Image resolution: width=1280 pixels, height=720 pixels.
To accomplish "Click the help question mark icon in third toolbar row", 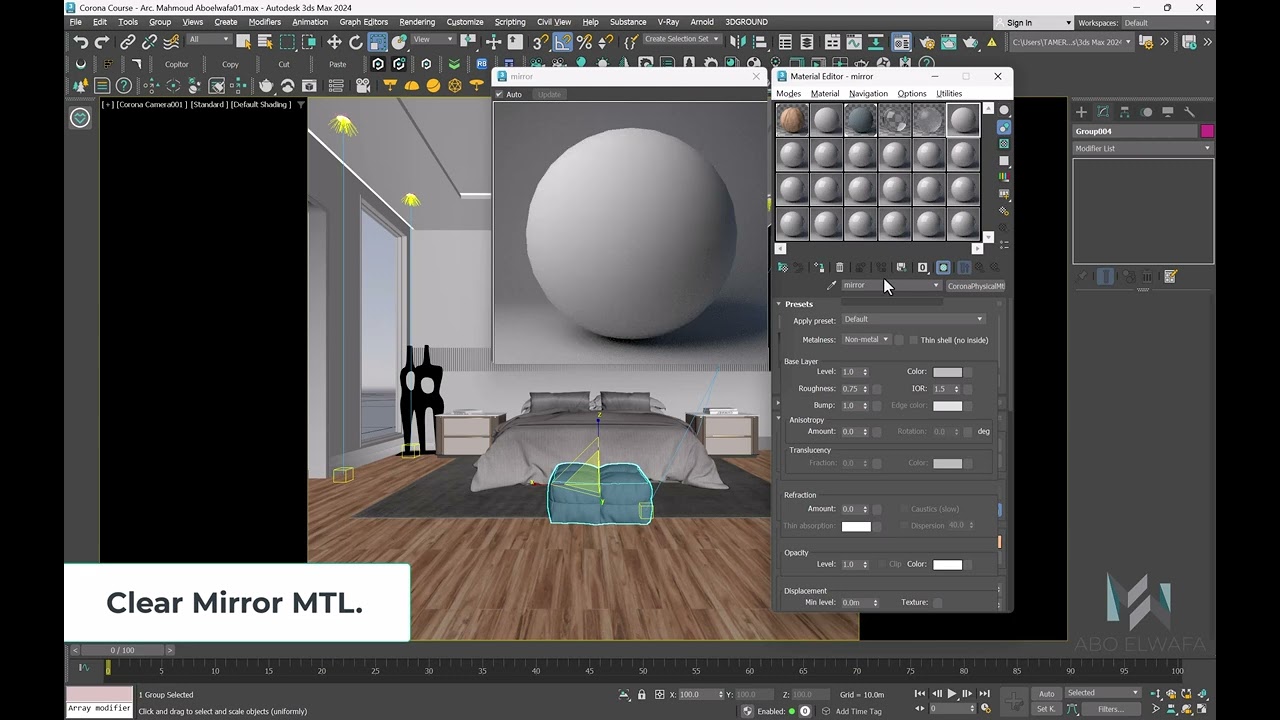I will pos(124,86).
